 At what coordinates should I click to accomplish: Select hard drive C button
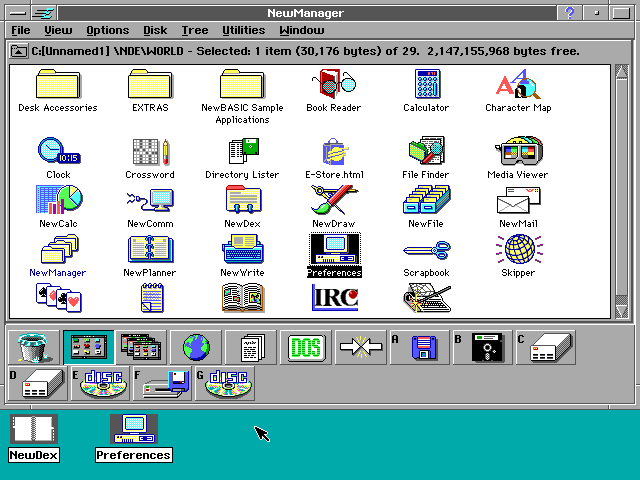click(546, 347)
